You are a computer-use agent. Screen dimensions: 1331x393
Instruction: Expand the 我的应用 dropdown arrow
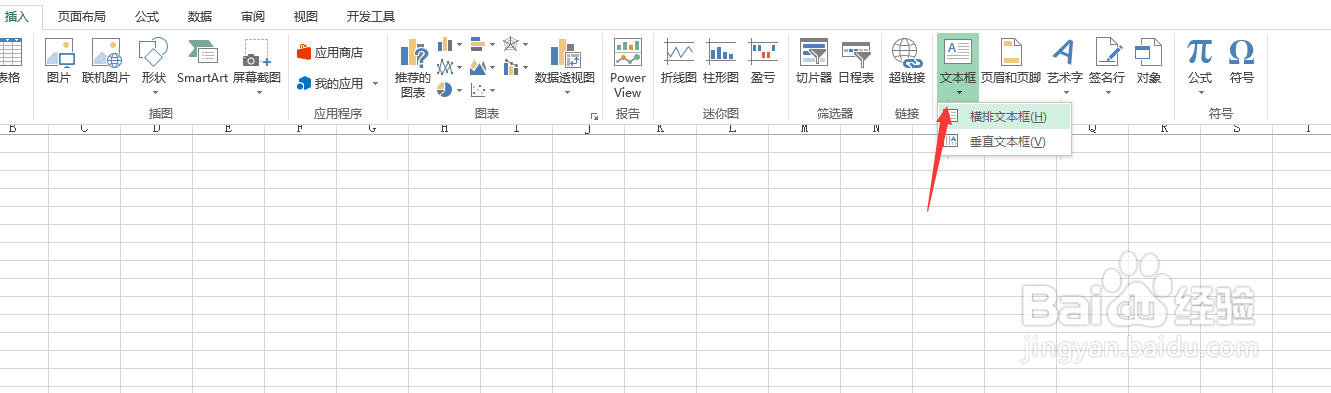[375, 84]
